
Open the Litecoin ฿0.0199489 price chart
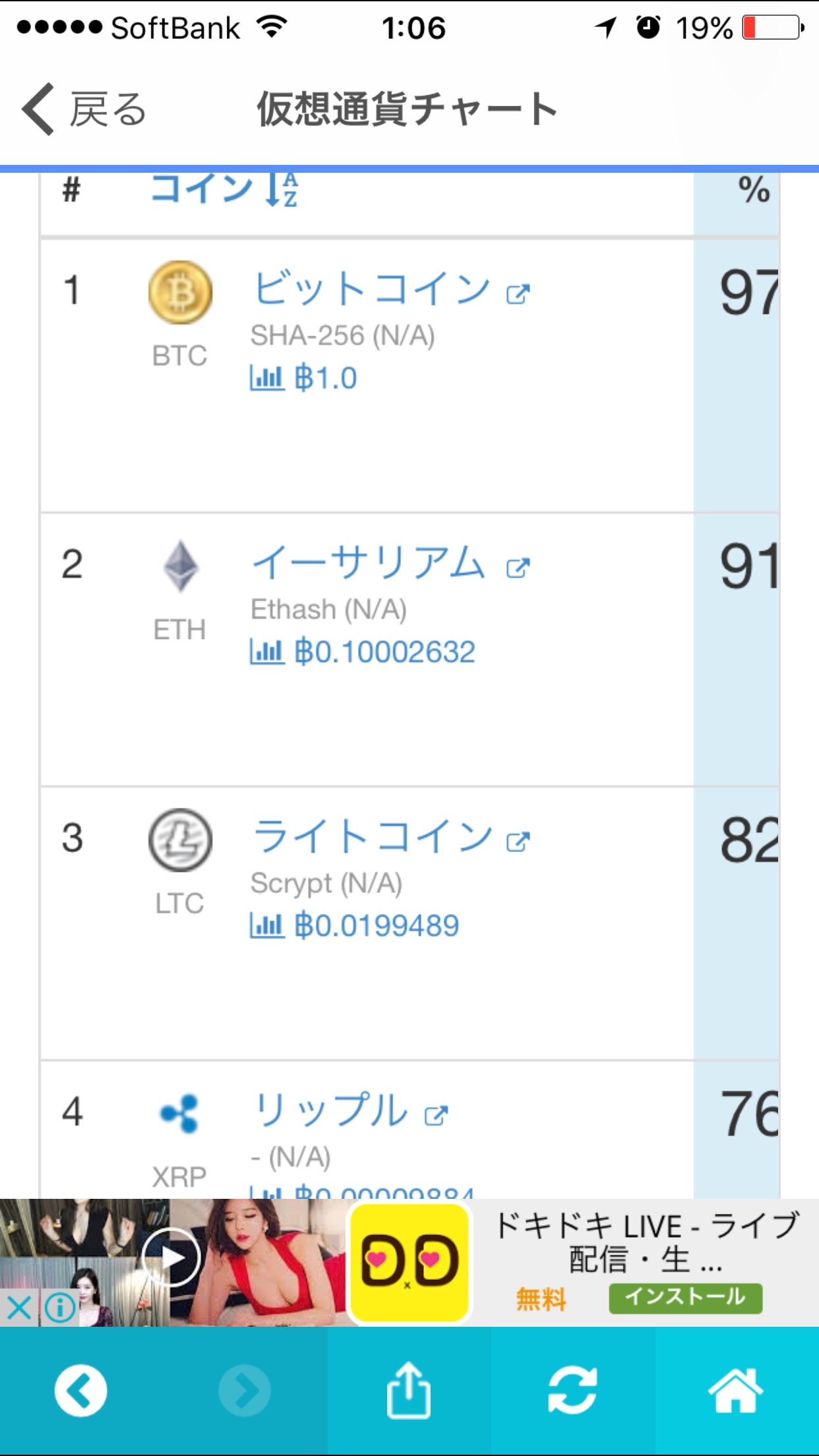(355, 926)
